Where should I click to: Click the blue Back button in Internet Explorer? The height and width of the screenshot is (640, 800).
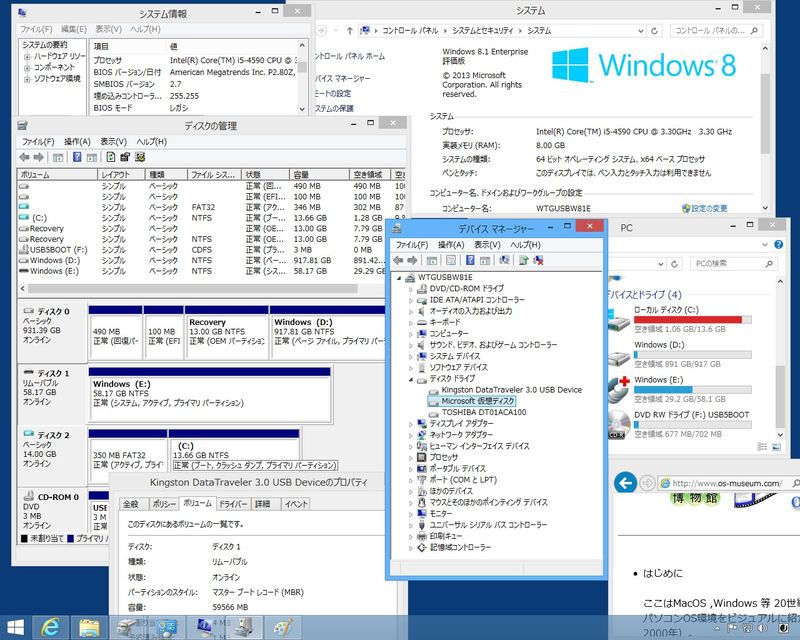point(626,482)
